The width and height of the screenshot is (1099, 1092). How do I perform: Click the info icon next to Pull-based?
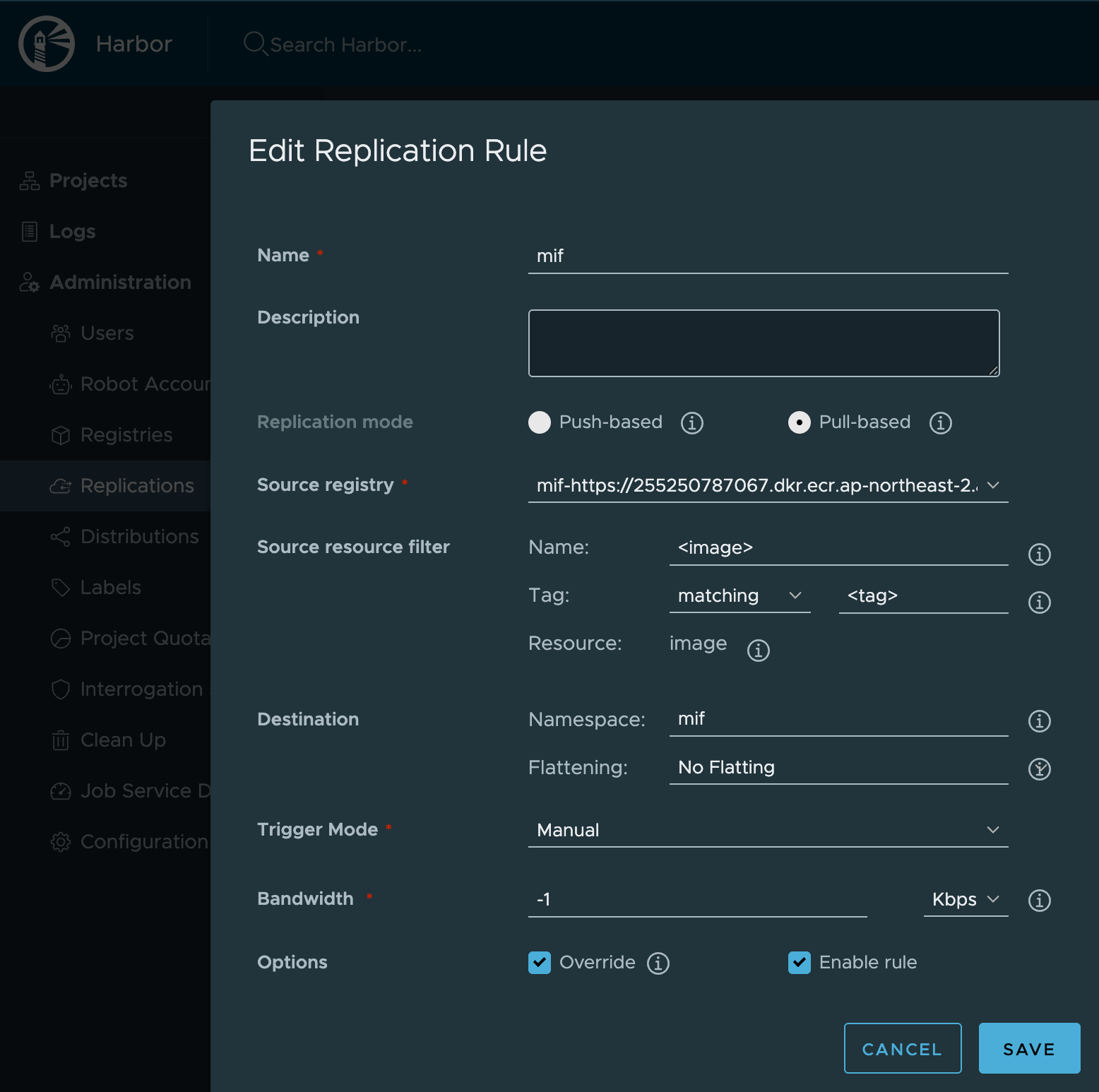[x=940, y=422]
